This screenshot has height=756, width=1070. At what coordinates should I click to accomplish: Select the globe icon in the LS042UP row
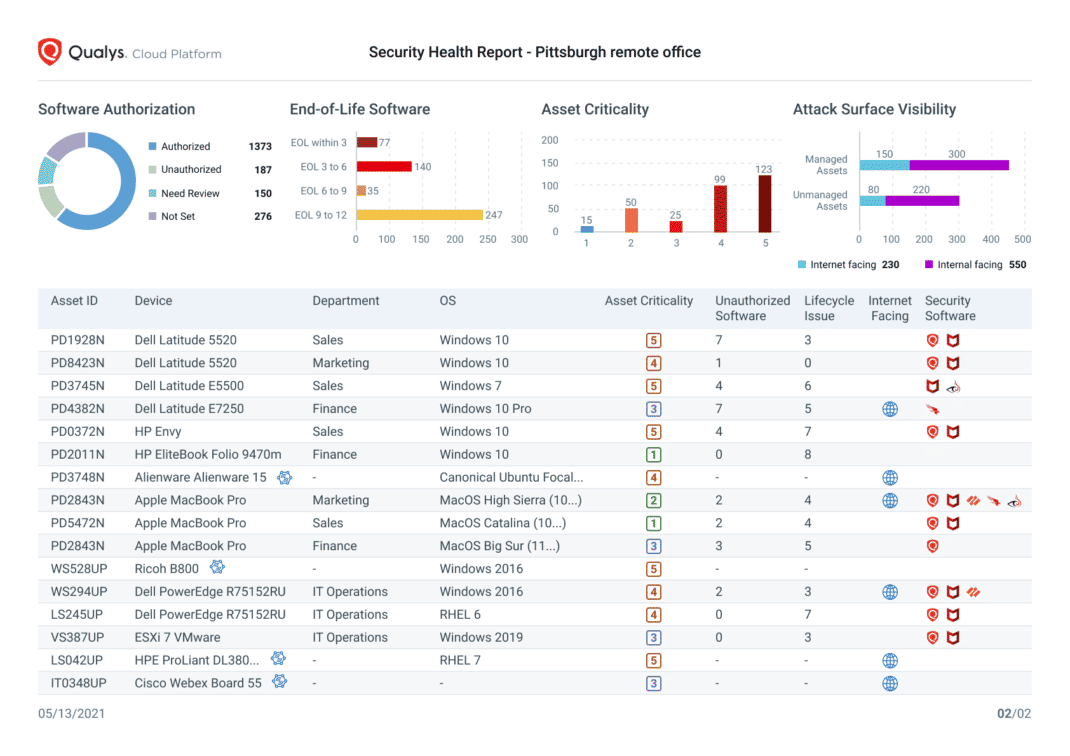point(890,660)
